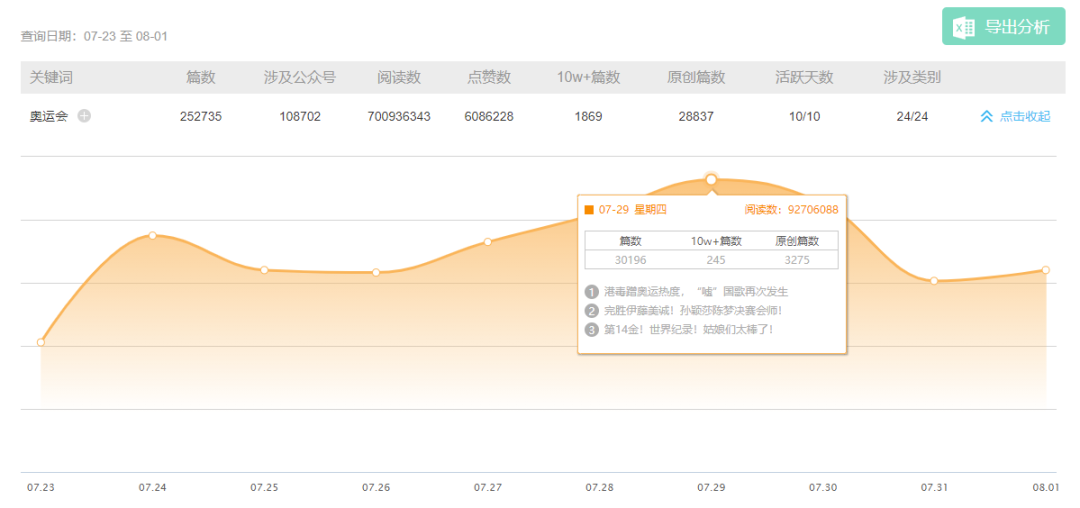Click the number 3 badge in tooltip
Image resolution: width=1080 pixels, height=508 pixels.
point(592,329)
